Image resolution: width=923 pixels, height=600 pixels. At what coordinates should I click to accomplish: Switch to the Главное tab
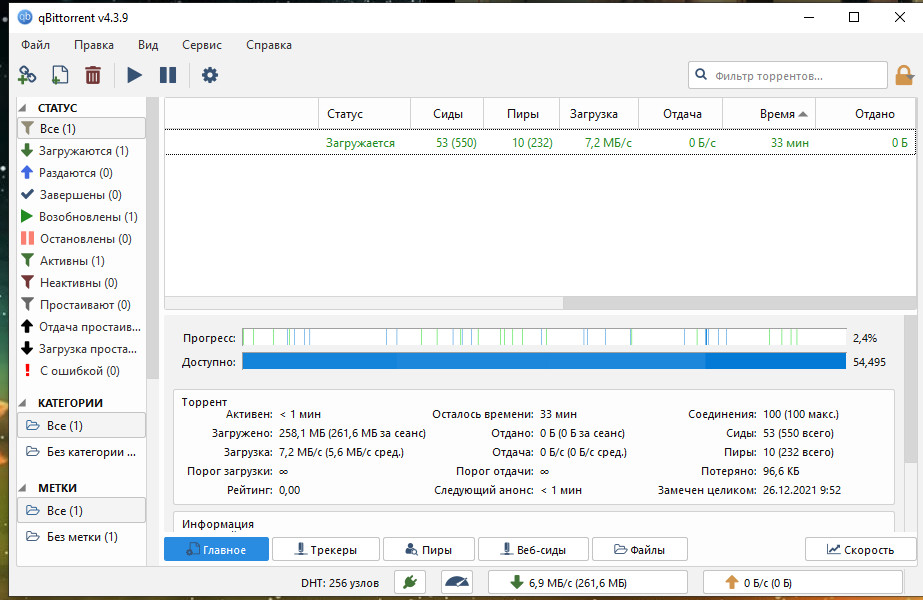pyautogui.click(x=216, y=549)
